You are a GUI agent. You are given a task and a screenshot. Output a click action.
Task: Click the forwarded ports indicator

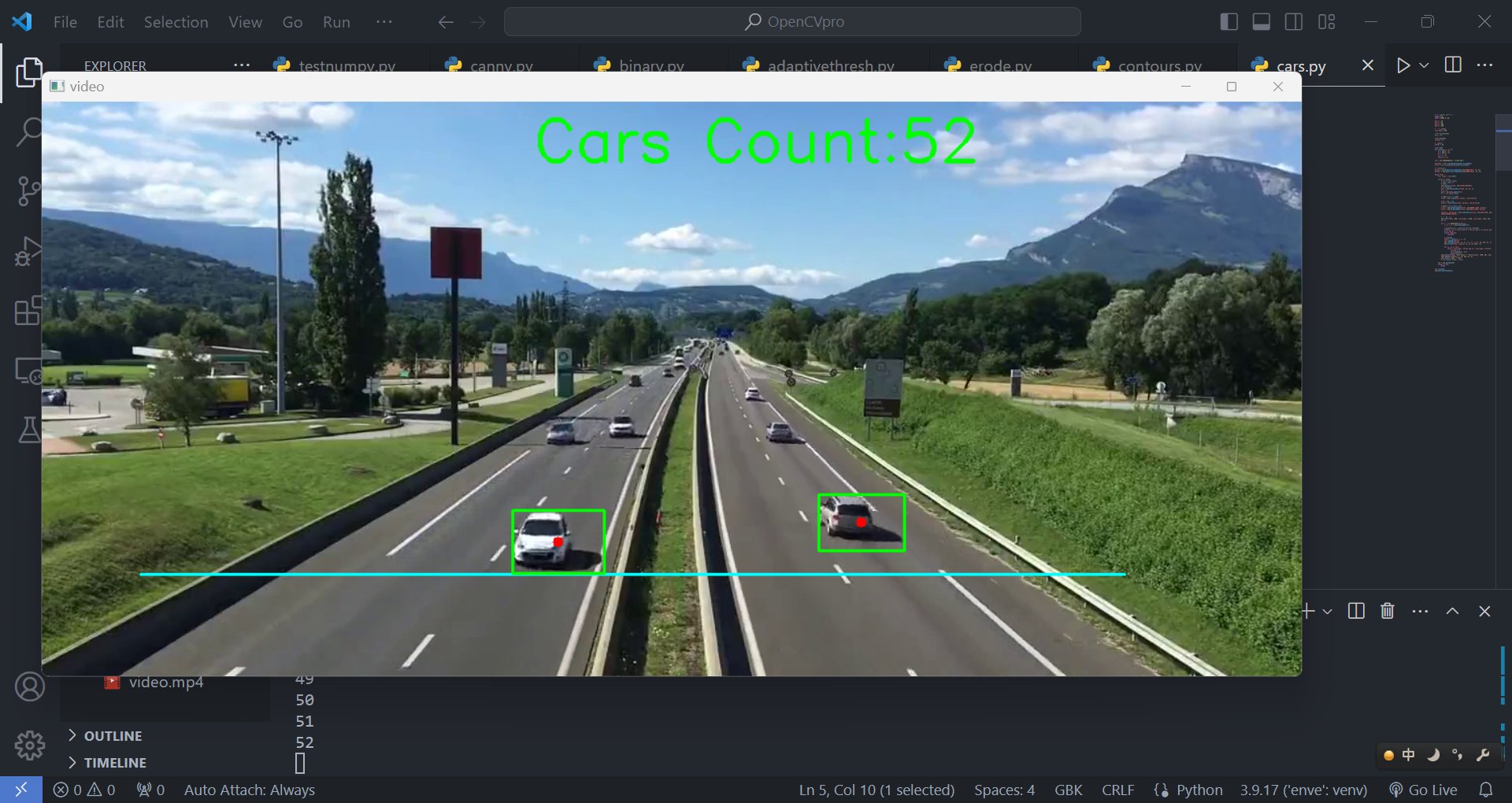coord(150,790)
